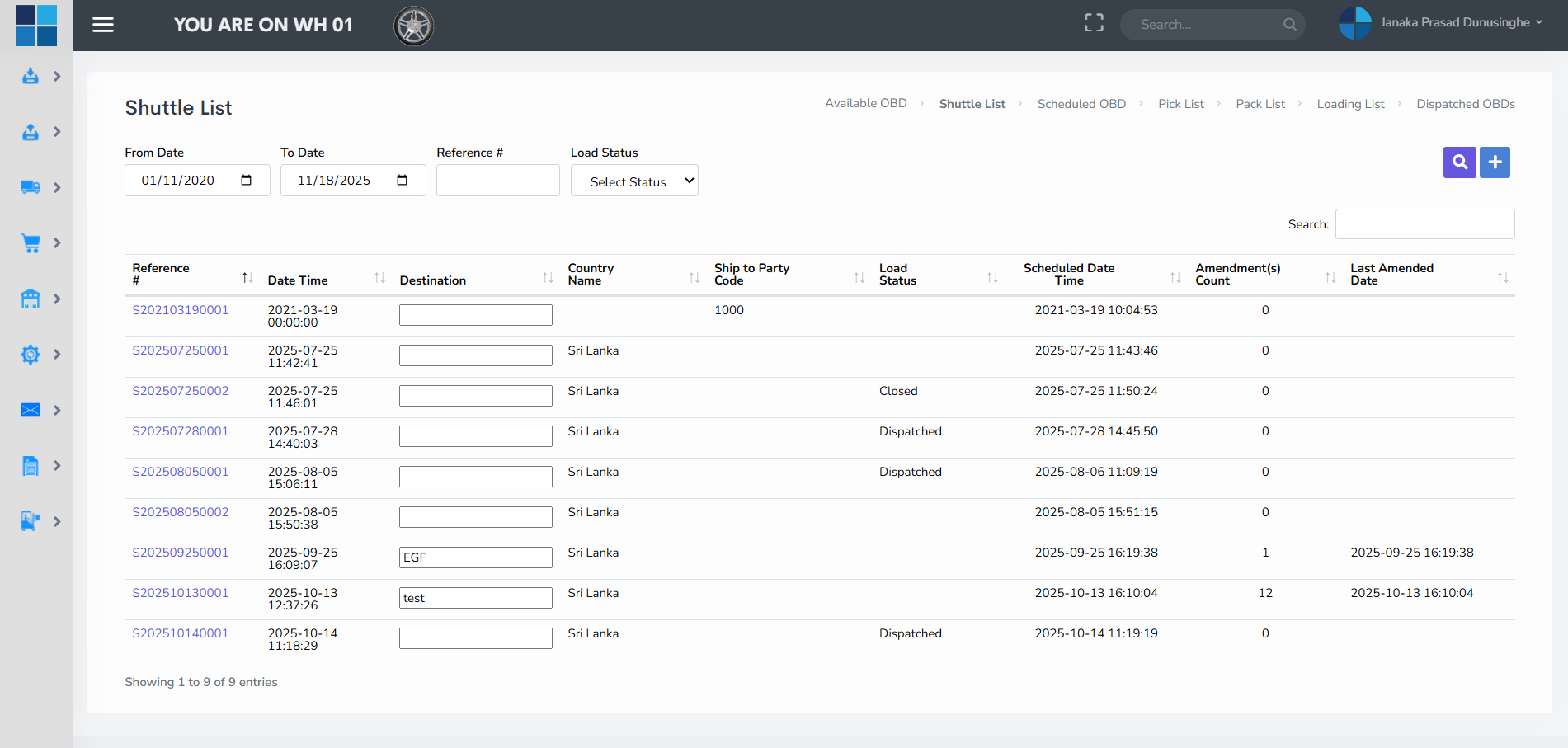This screenshot has width=1568, height=748.
Task: Expand the gear settings sidebar chevron
Action: (57, 355)
